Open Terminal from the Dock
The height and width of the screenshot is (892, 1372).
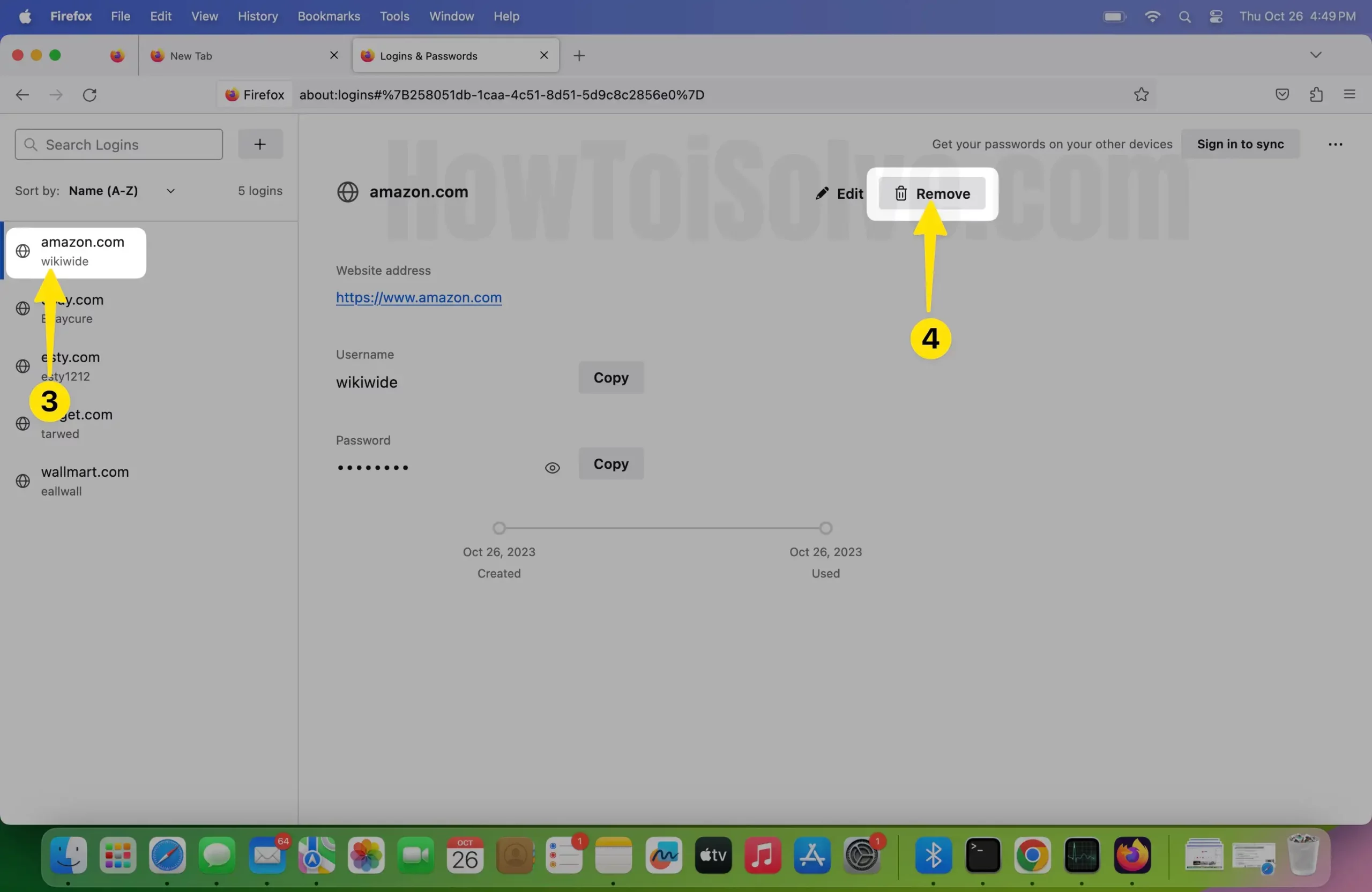tap(983, 855)
